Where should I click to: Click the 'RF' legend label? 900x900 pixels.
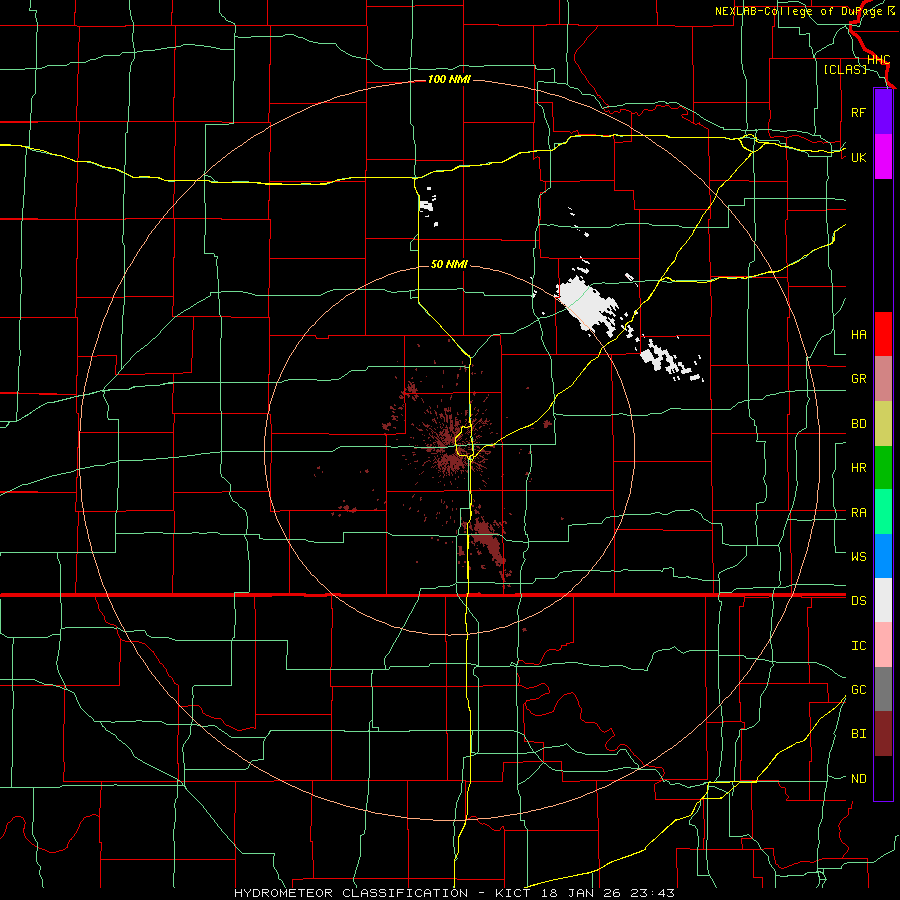point(858,112)
